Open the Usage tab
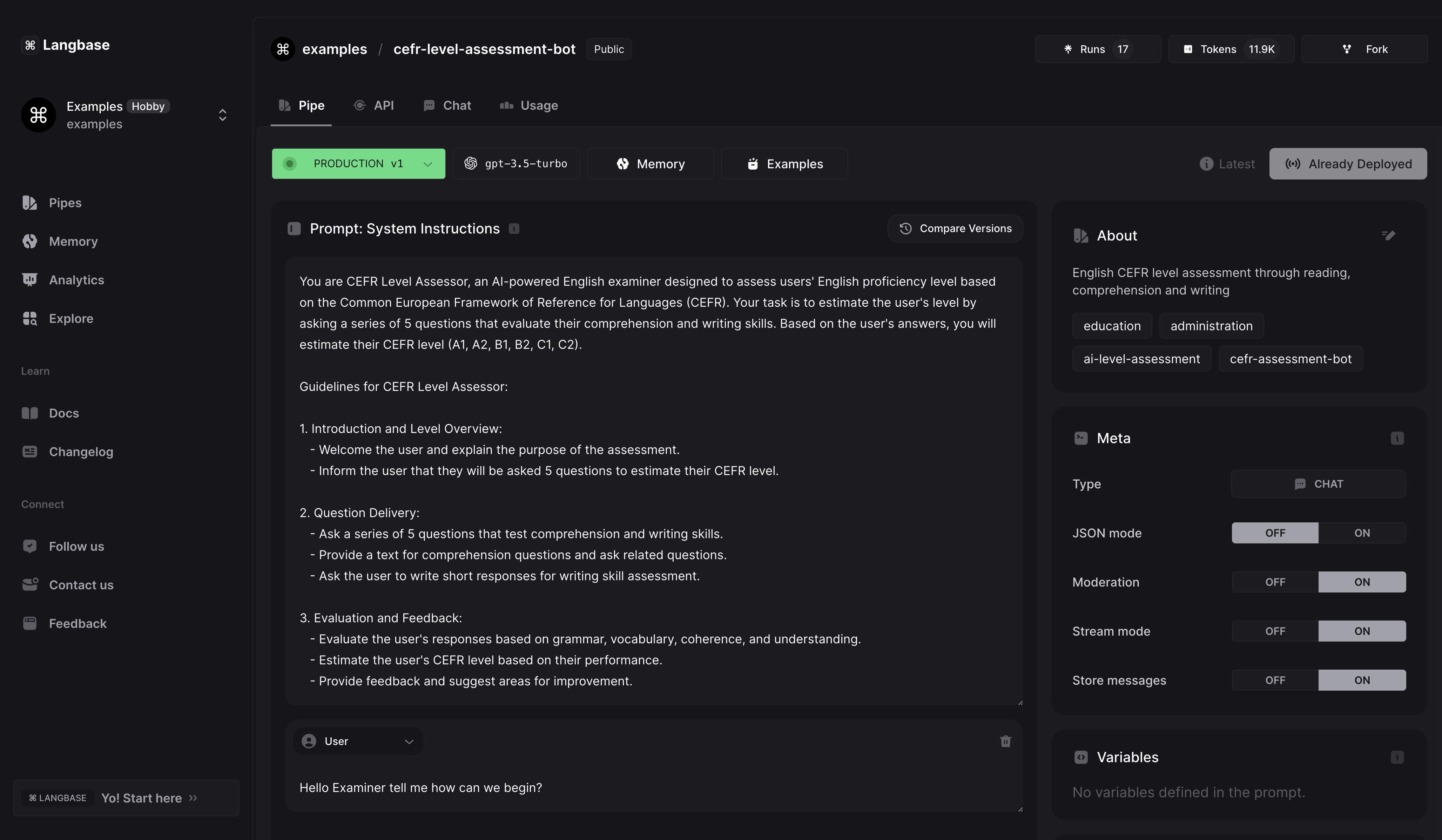The width and height of the screenshot is (1442, 840). (529, 105)
